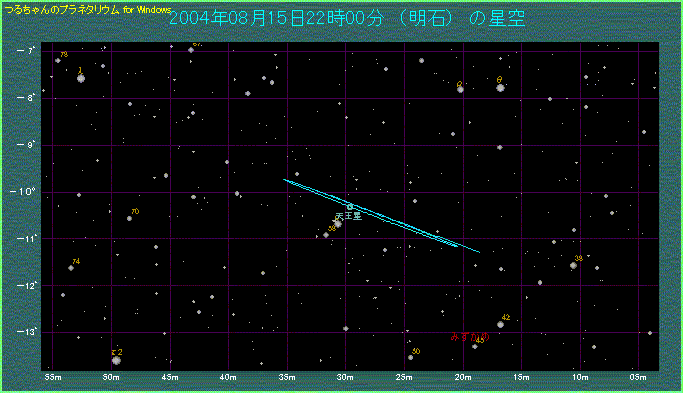The width and height of the screenshot is (683, 393).
Task: Click the 10m right ascension label
Action: tap(580, 377)
